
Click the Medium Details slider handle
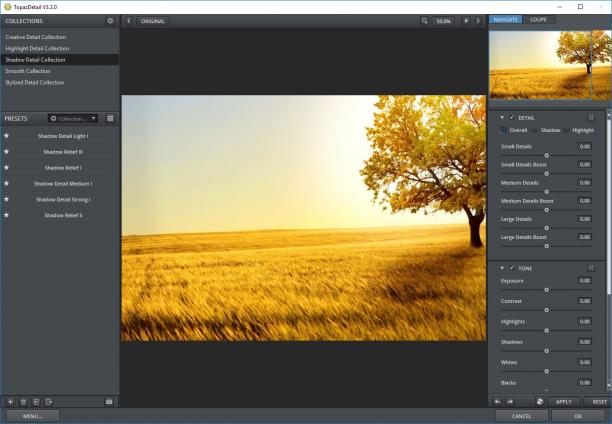(546, 192)
